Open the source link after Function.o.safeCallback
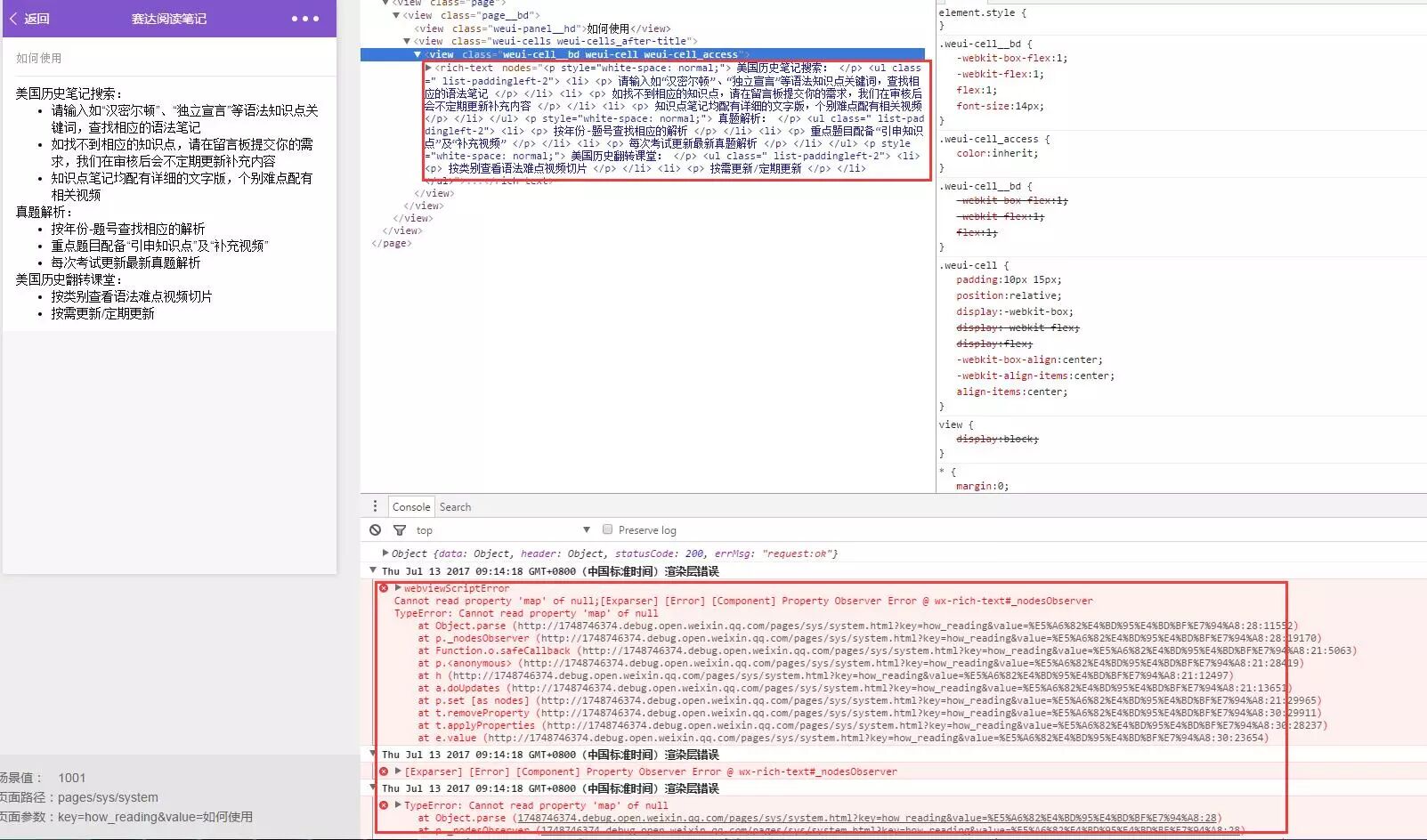 [969, 650]
